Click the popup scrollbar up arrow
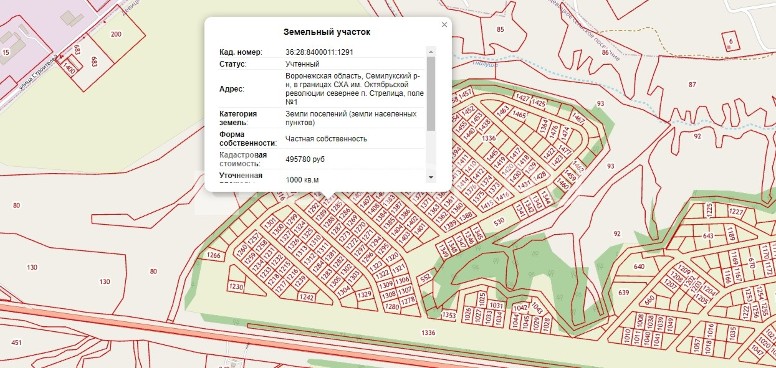This screenshot has width=776, height=368. 431,51
